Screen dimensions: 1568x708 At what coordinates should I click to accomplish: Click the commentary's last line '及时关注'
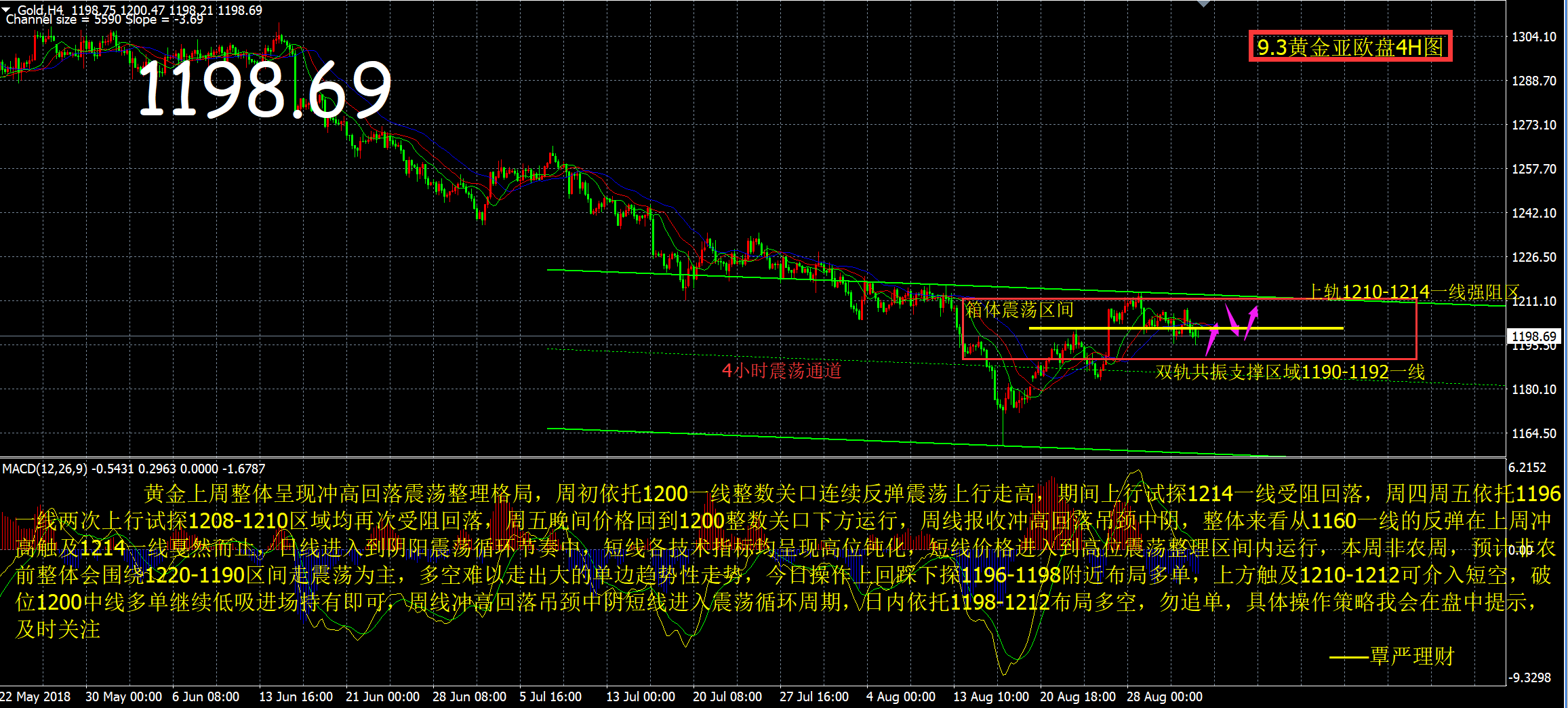[x=58, y=629]
